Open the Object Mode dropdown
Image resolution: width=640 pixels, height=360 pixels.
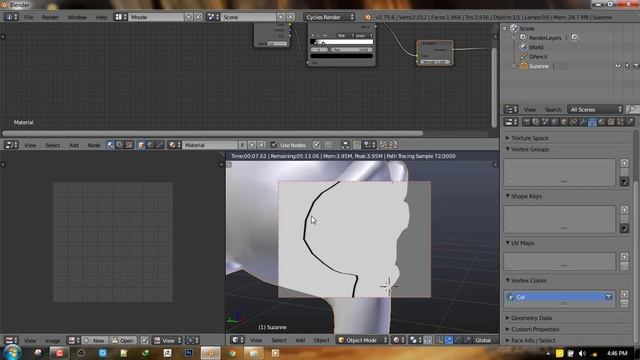pos(362,340)
